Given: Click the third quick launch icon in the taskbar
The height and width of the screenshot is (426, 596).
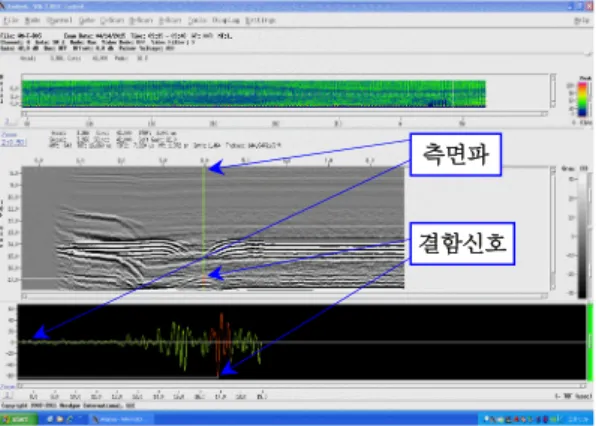Looking at the screenshot, I should (x=70, y=419).
